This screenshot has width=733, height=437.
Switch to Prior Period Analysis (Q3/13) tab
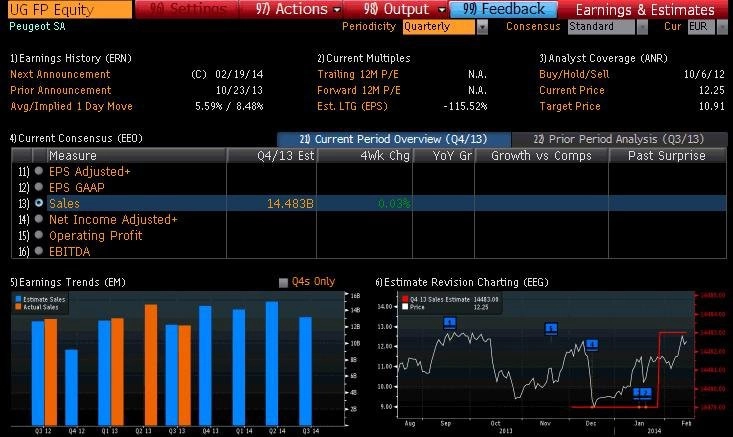click(x=618, y=139)
